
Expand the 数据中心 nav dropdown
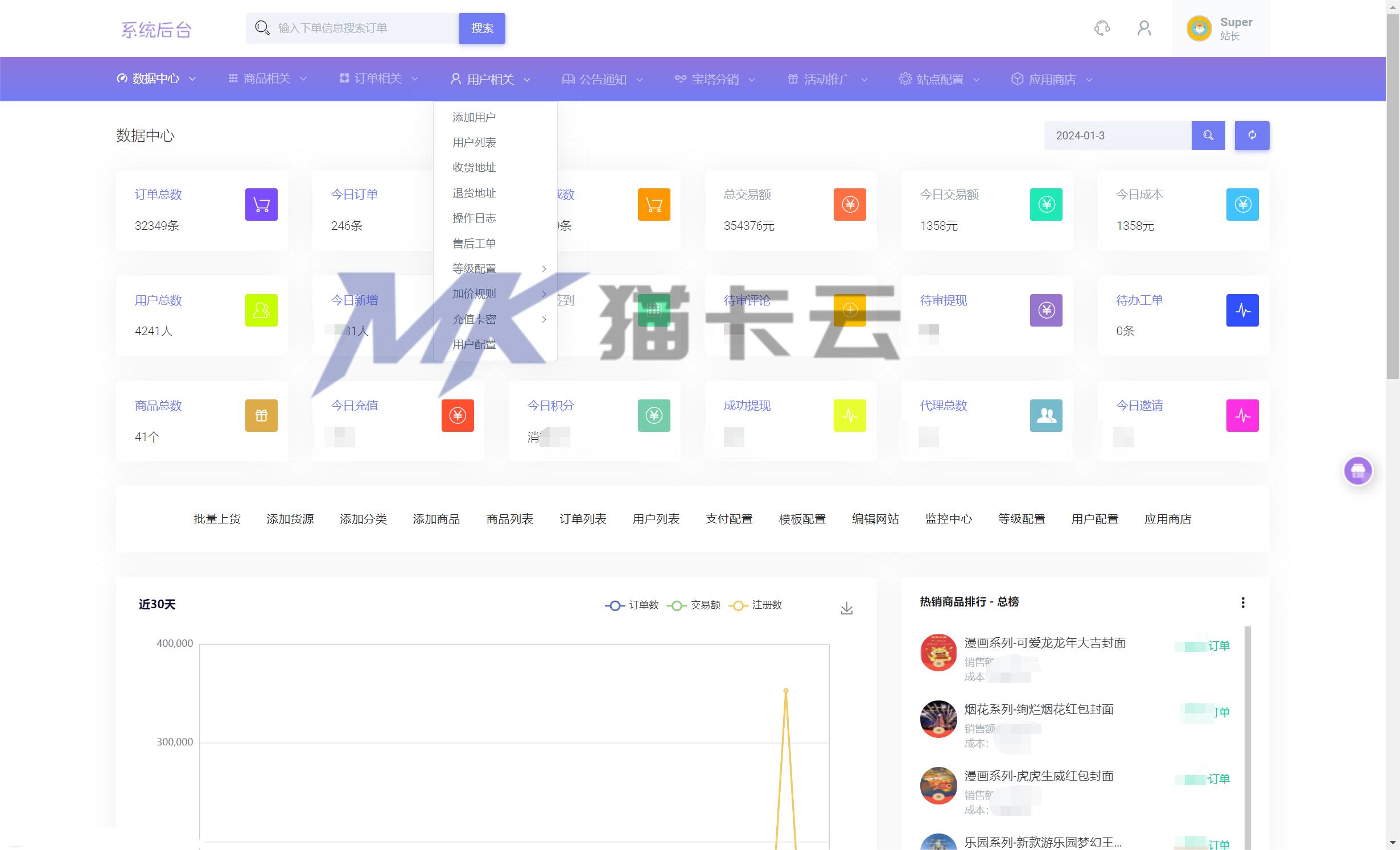pos(156,79)
